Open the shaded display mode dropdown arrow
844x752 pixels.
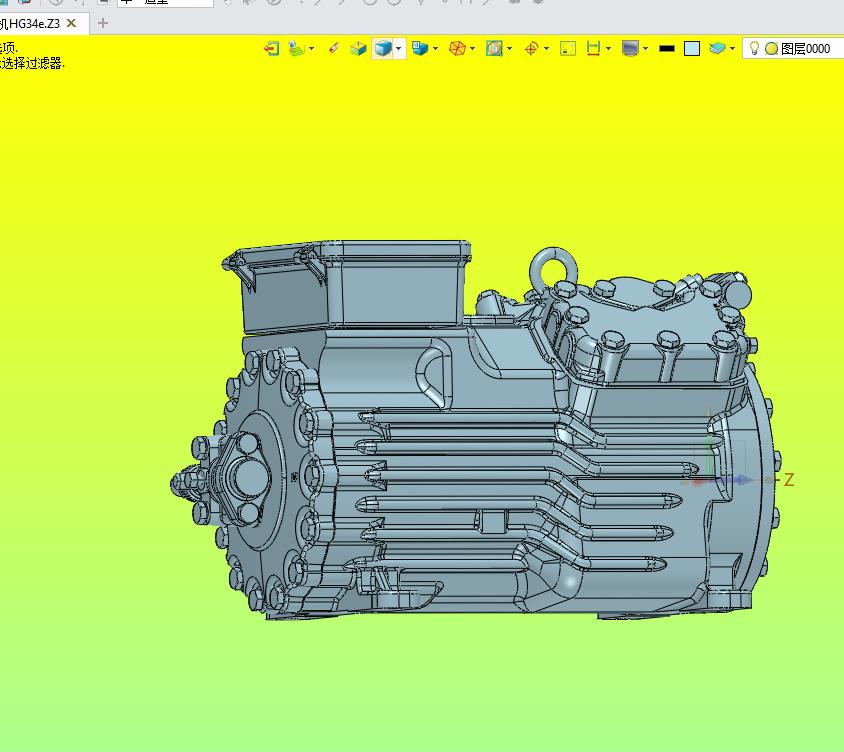point(399,49)
